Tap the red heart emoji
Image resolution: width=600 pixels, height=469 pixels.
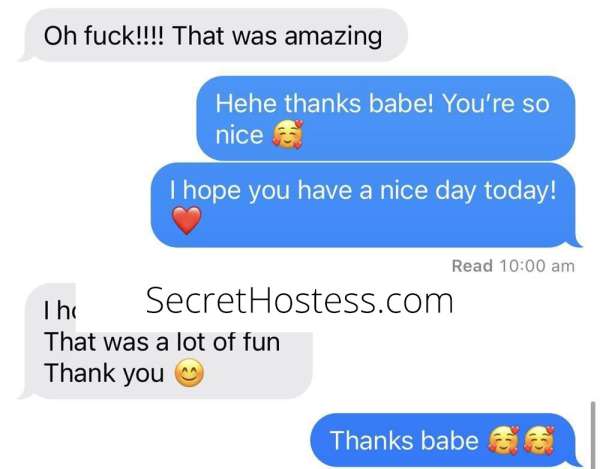tap(186, 220)
